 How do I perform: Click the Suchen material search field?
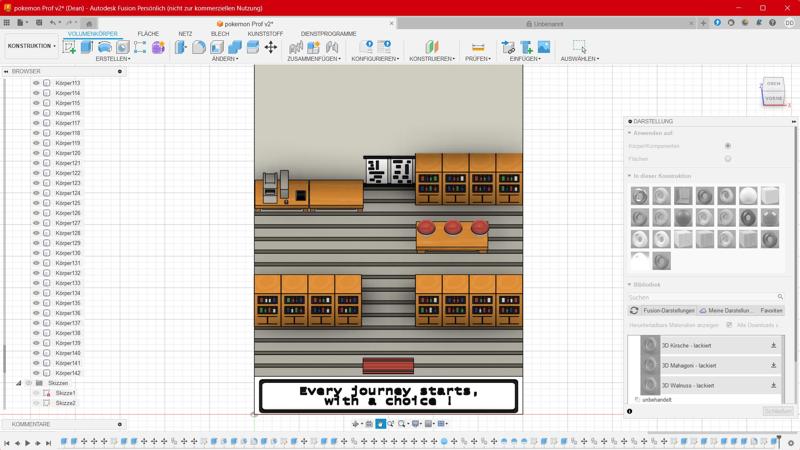(706, 297)
